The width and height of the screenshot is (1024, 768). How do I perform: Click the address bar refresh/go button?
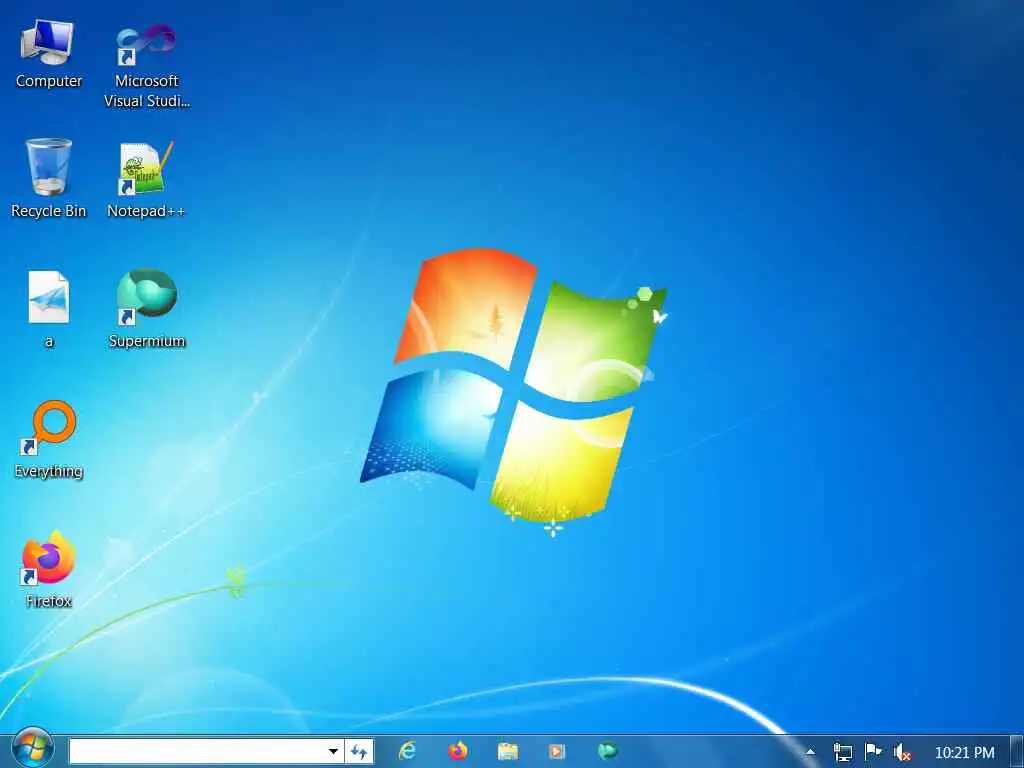tap(359, 751)
